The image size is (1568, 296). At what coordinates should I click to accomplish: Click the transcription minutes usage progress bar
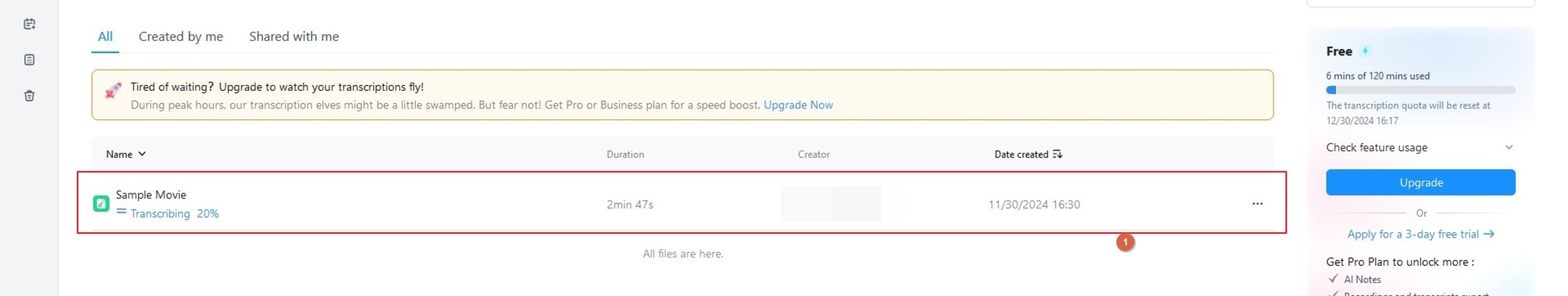pos(1420,90)
